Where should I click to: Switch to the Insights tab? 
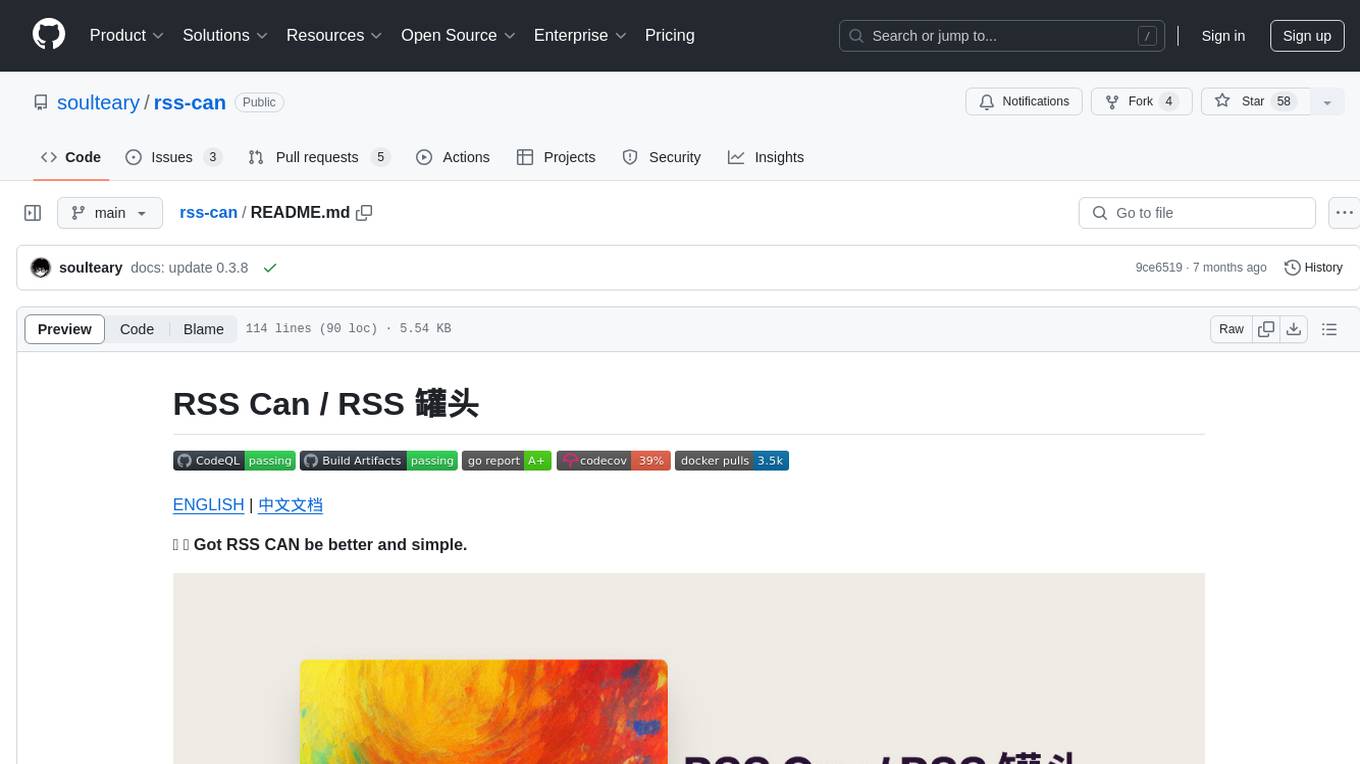[x=766, y=157]
